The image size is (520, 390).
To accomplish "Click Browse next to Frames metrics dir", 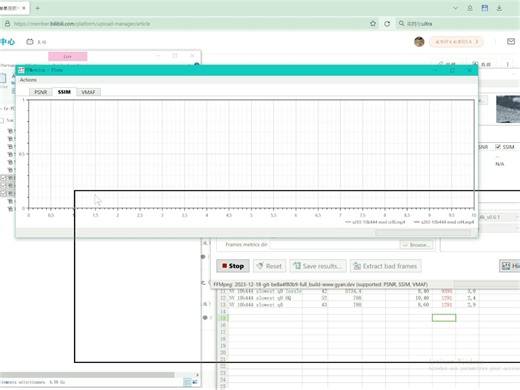I will (x=416, y=245).
